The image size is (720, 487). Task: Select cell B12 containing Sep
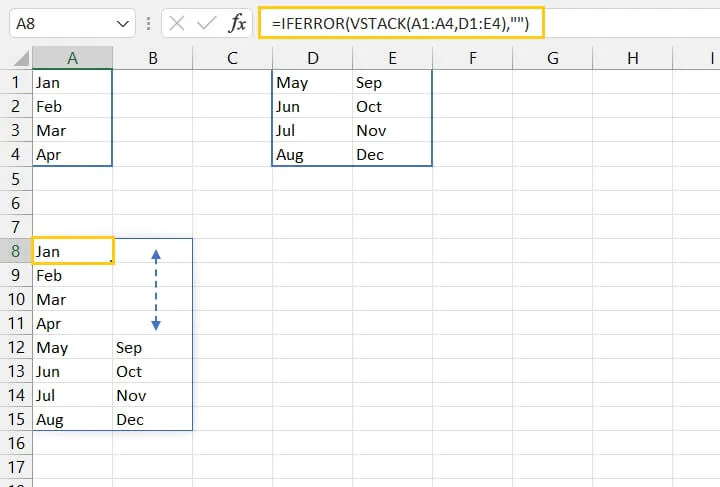pos(152,347)
